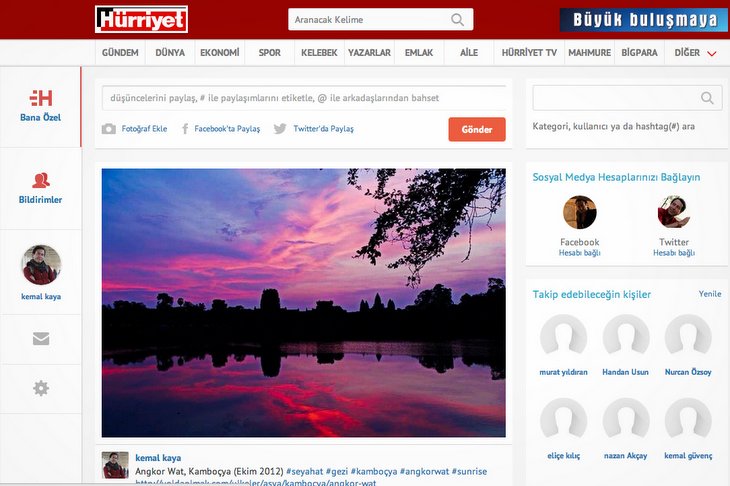Open the settings gear icon

pyautogui.click(x=41, y=388)
